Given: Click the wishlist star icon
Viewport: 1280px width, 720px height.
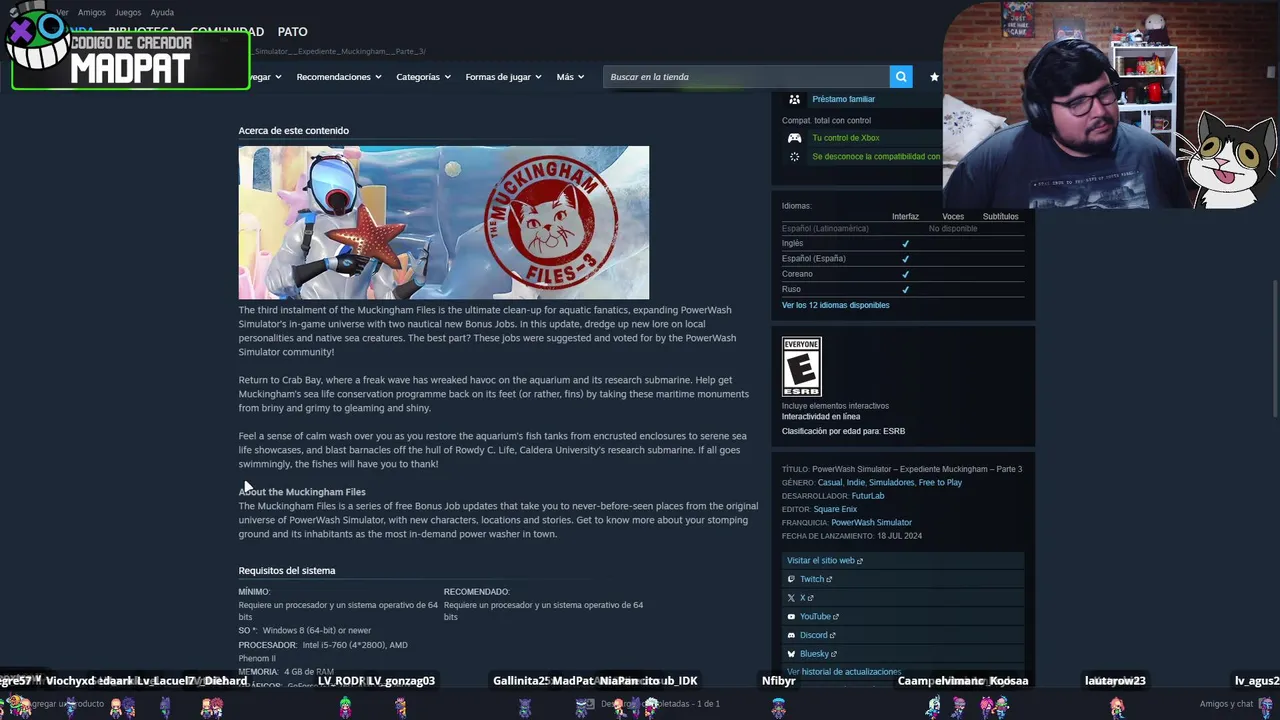Looking at the screenshot, I should 934,77.
